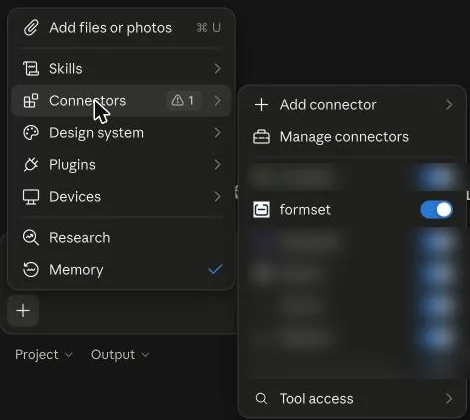Expand the Add connector submenu chevron
470x420 pixels.
click(x=449, y=105)
